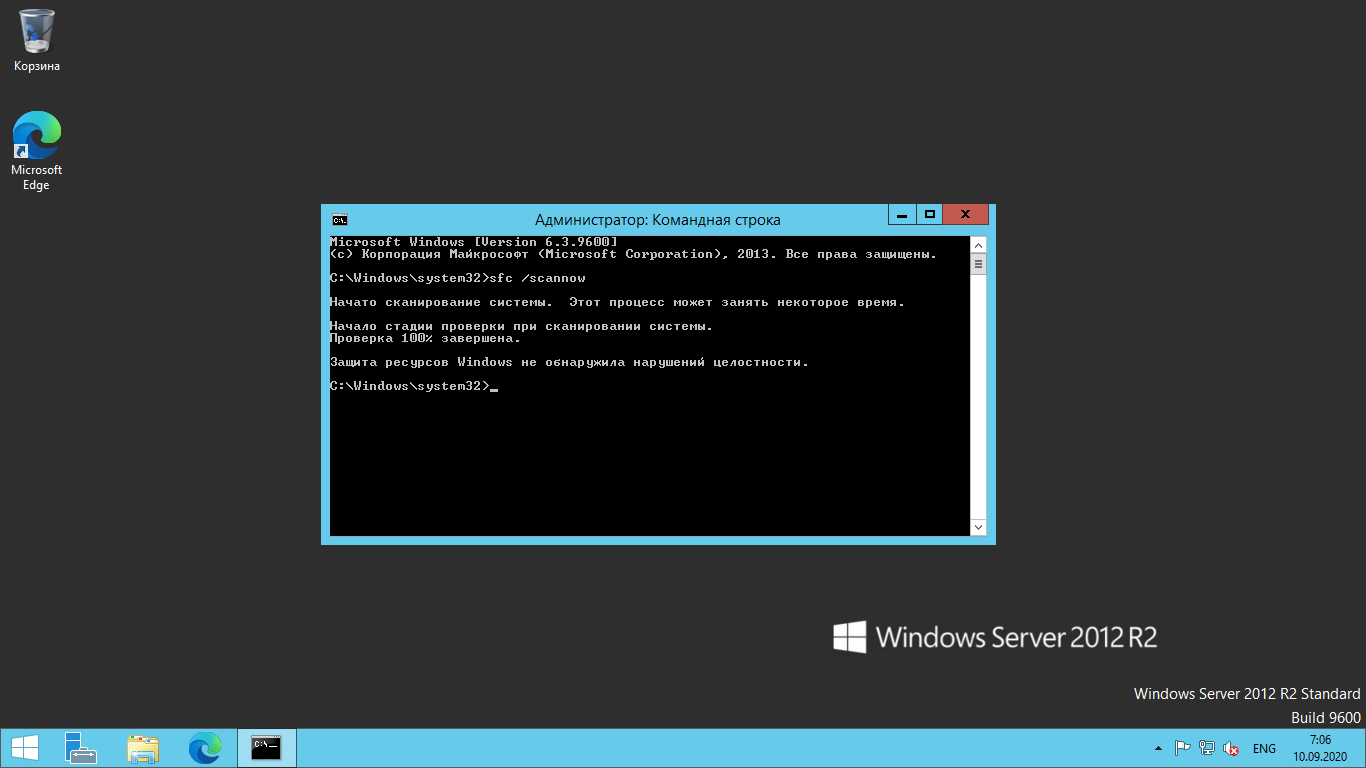Click the muted volume tray icon
This screenshot has height=768, width=1366.
point(1232,748)
